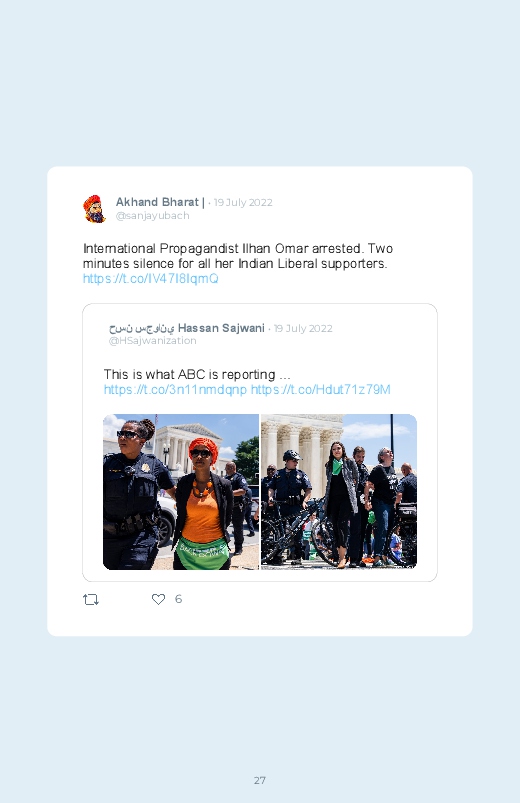Screen dimensions: 520x803
Task: Follow link t.co/Hdut71z79M
Action: click(x=321, y=390)
